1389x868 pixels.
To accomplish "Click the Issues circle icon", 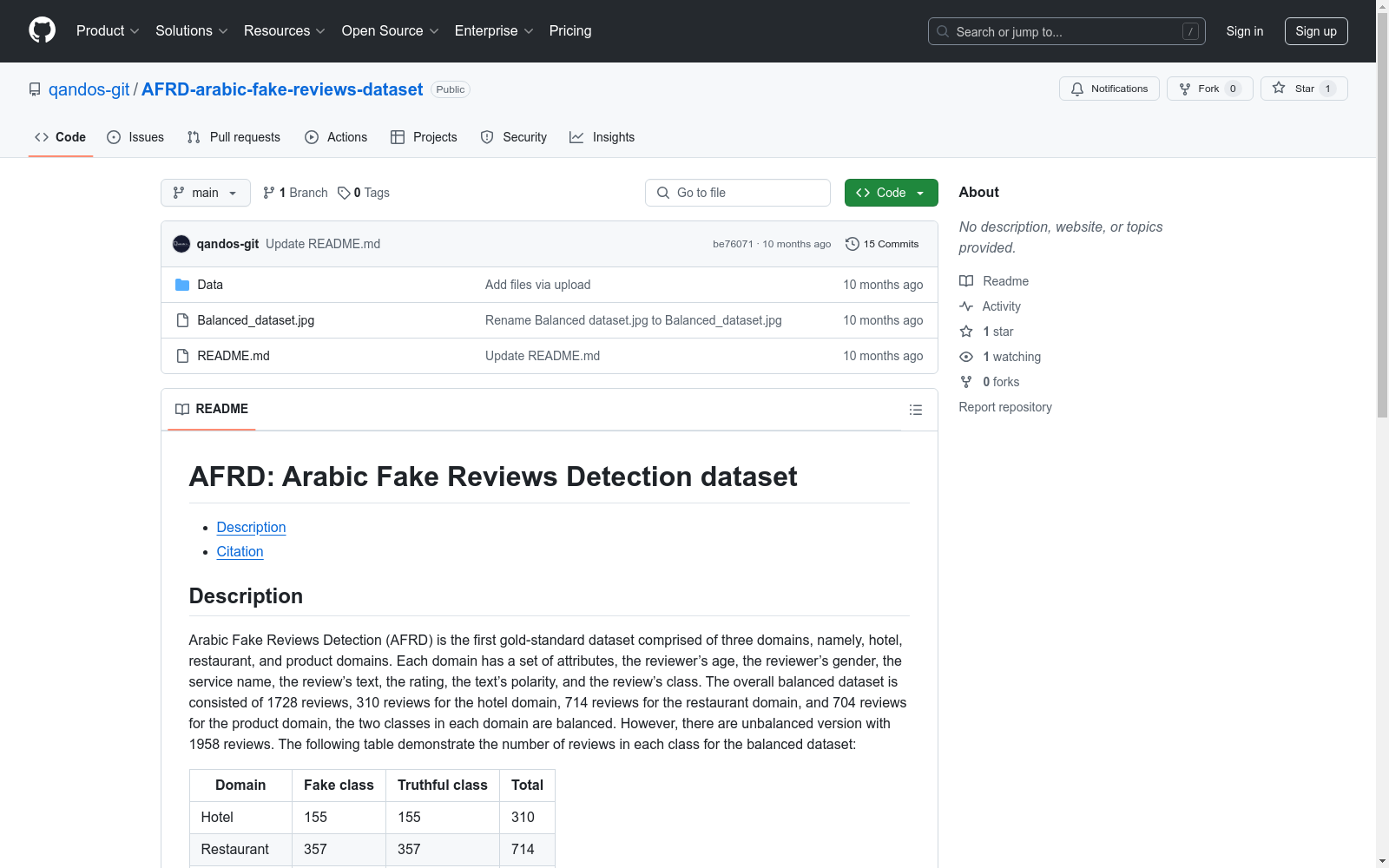I will coord(114,137).
